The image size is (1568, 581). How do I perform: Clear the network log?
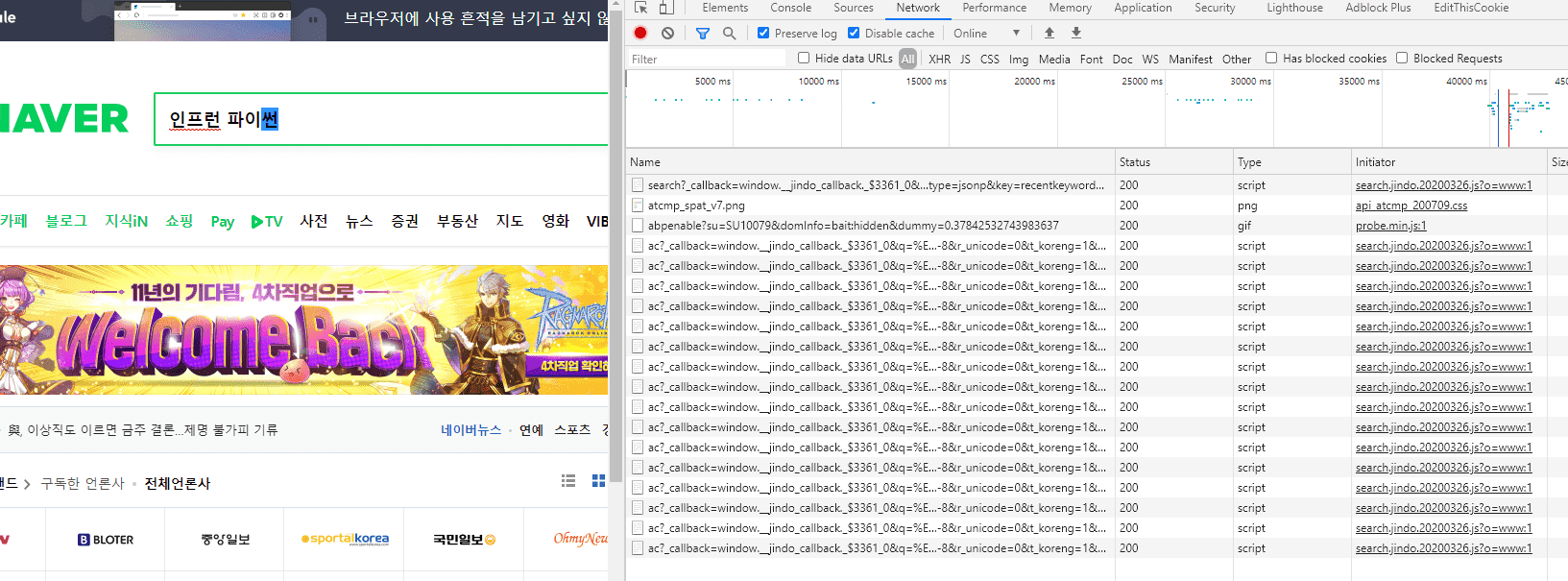667,33
